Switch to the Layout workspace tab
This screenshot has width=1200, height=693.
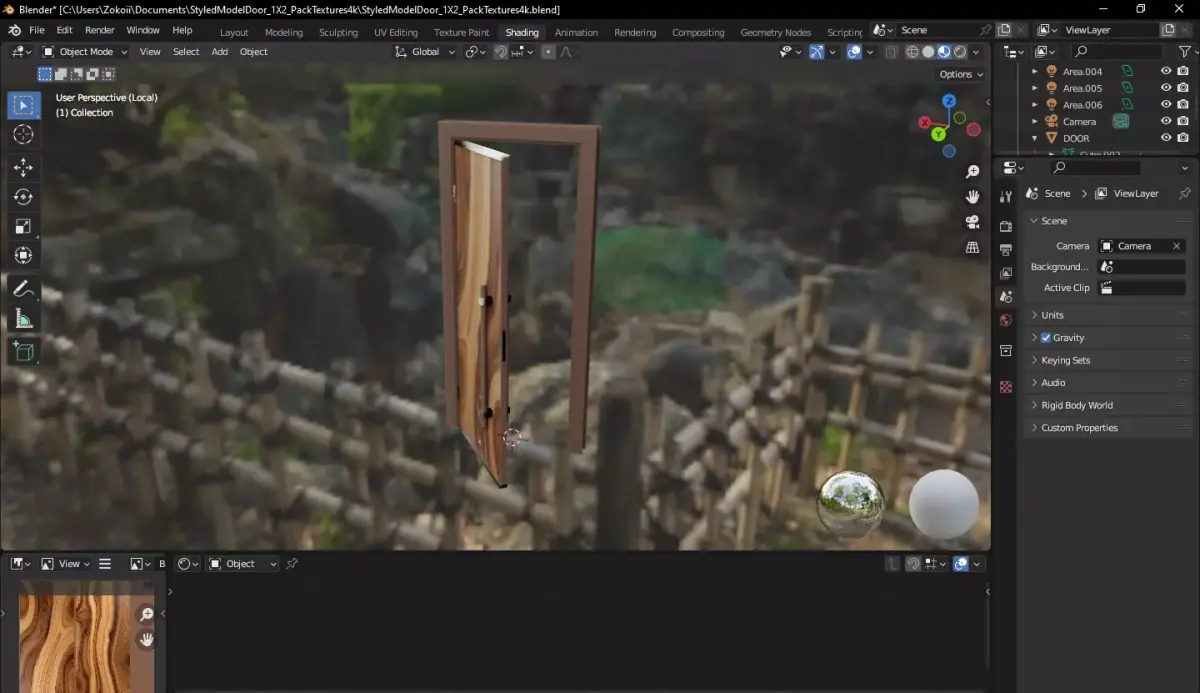pos(234,32)
